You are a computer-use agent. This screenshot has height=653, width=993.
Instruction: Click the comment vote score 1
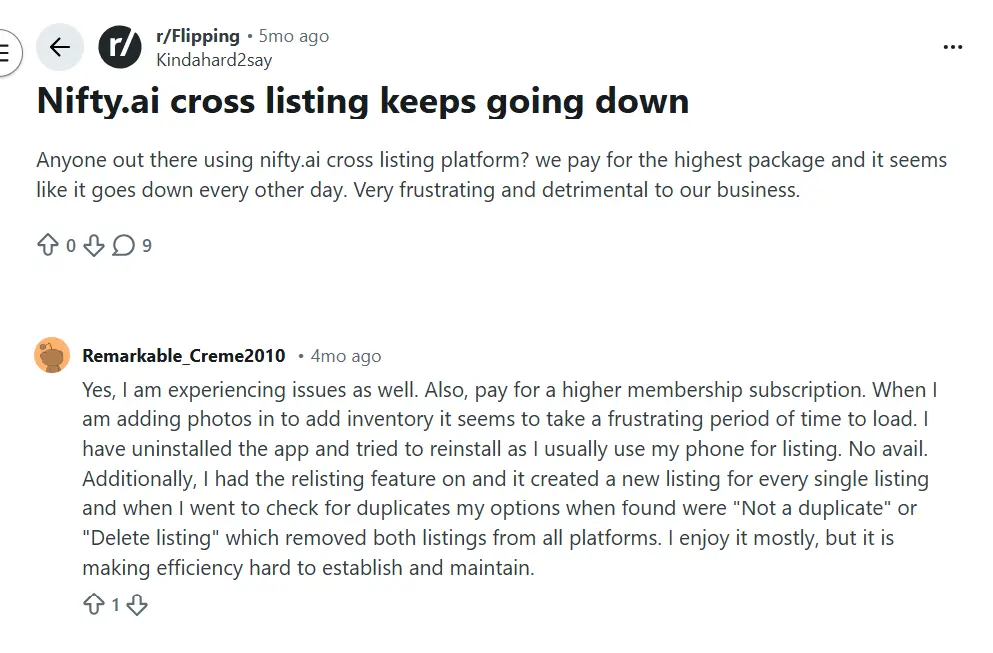click(116, 604)
